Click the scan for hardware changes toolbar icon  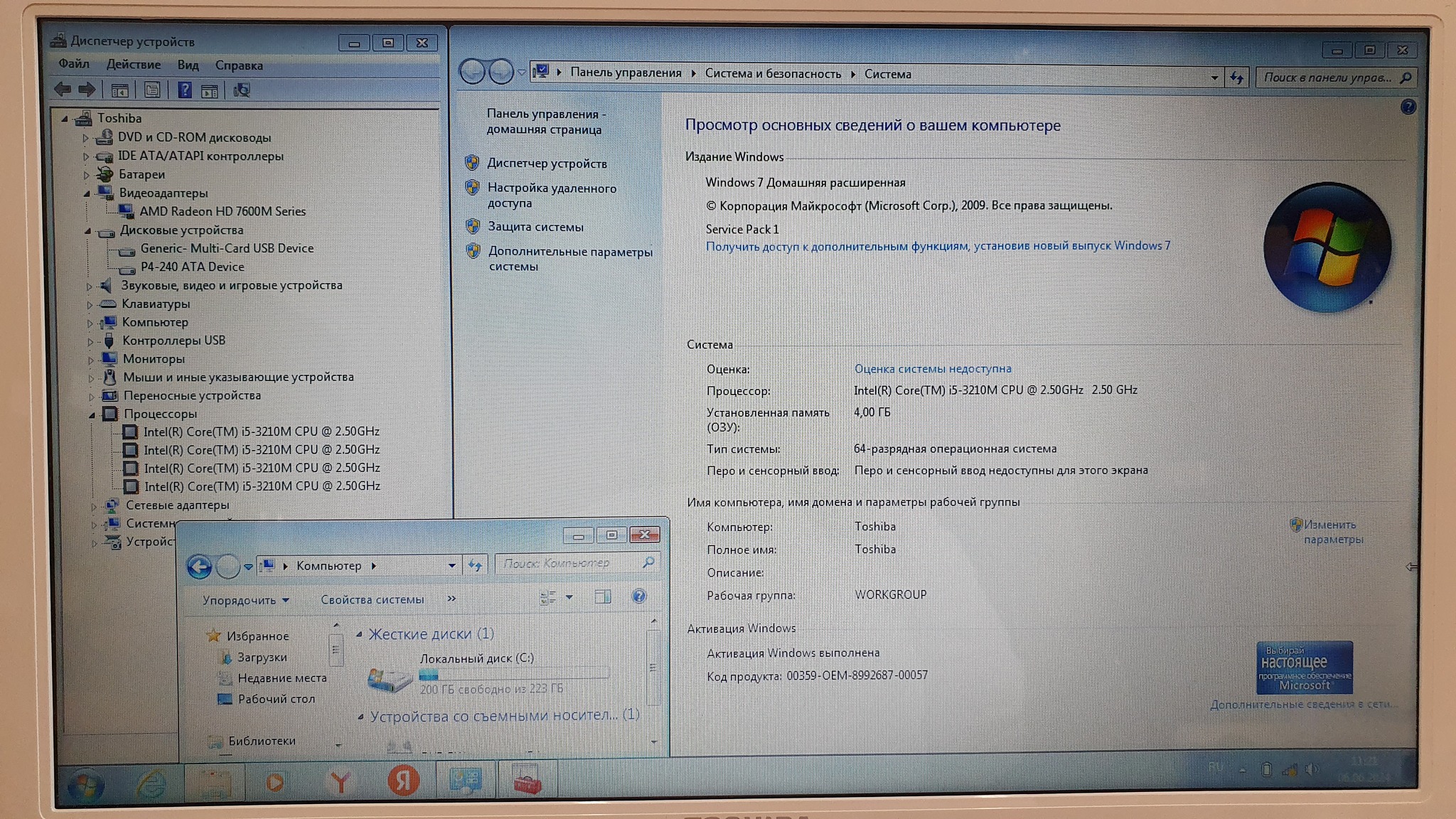242,90
